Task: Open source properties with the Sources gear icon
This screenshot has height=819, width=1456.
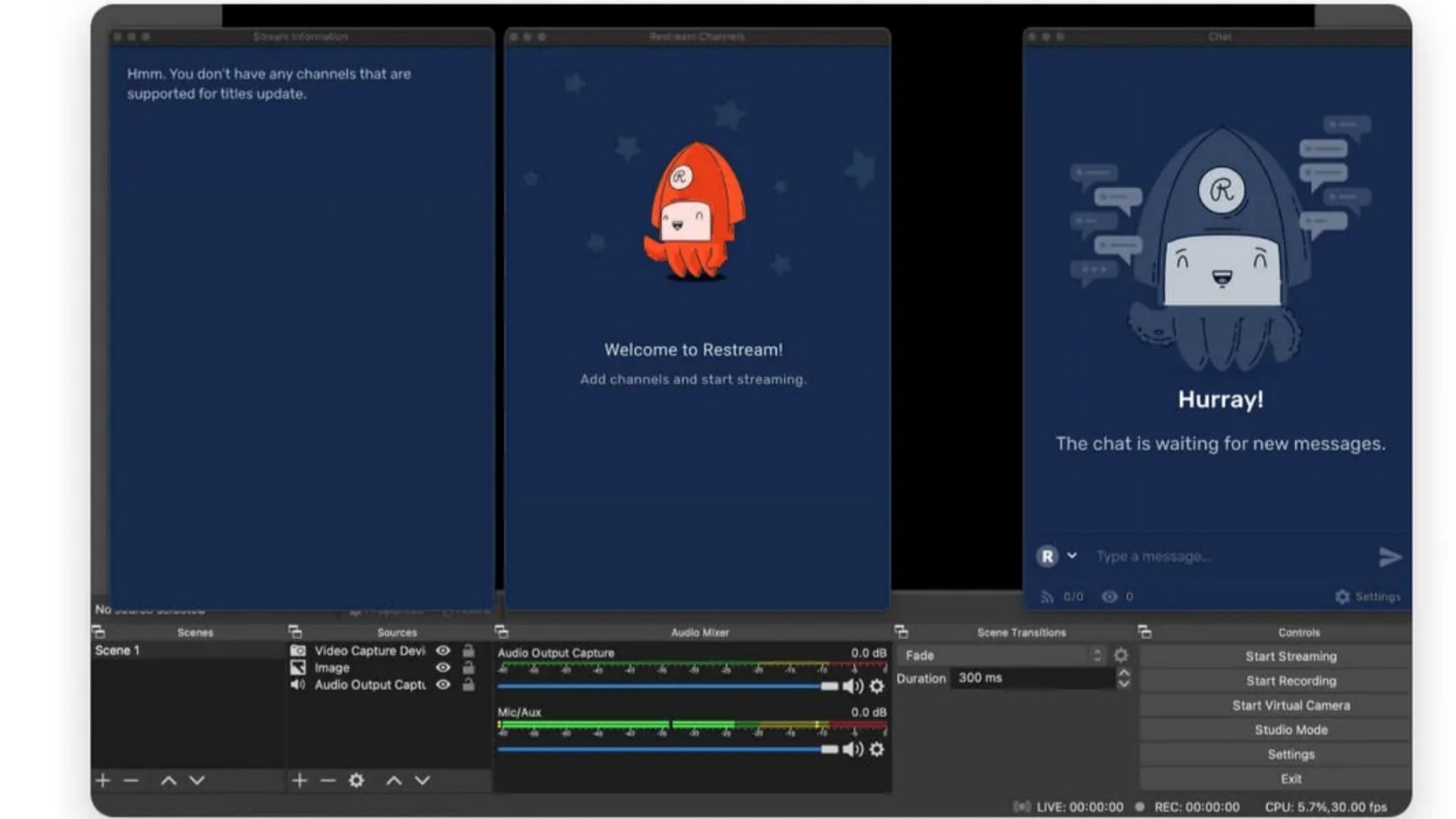Action: [x=356, y=780]
